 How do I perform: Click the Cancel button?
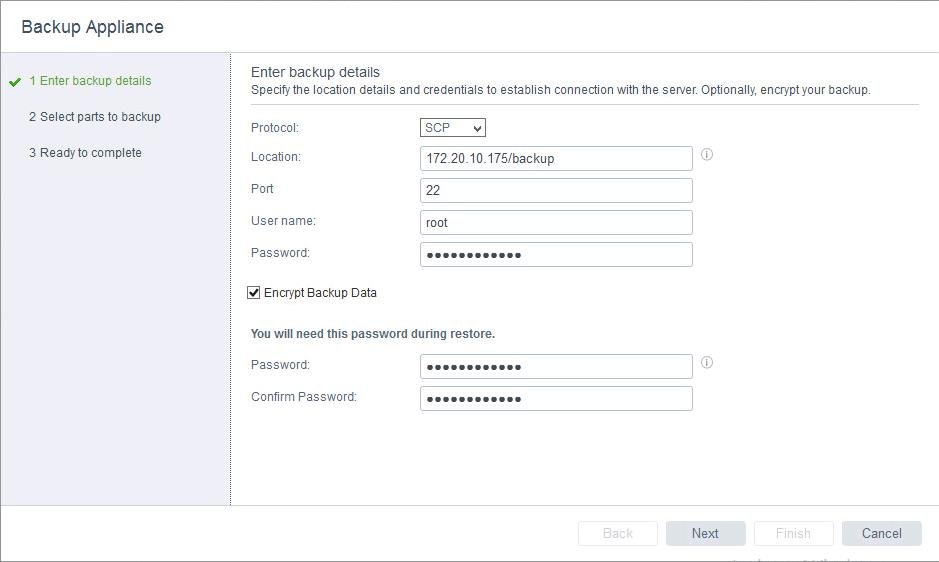[881, 533]
